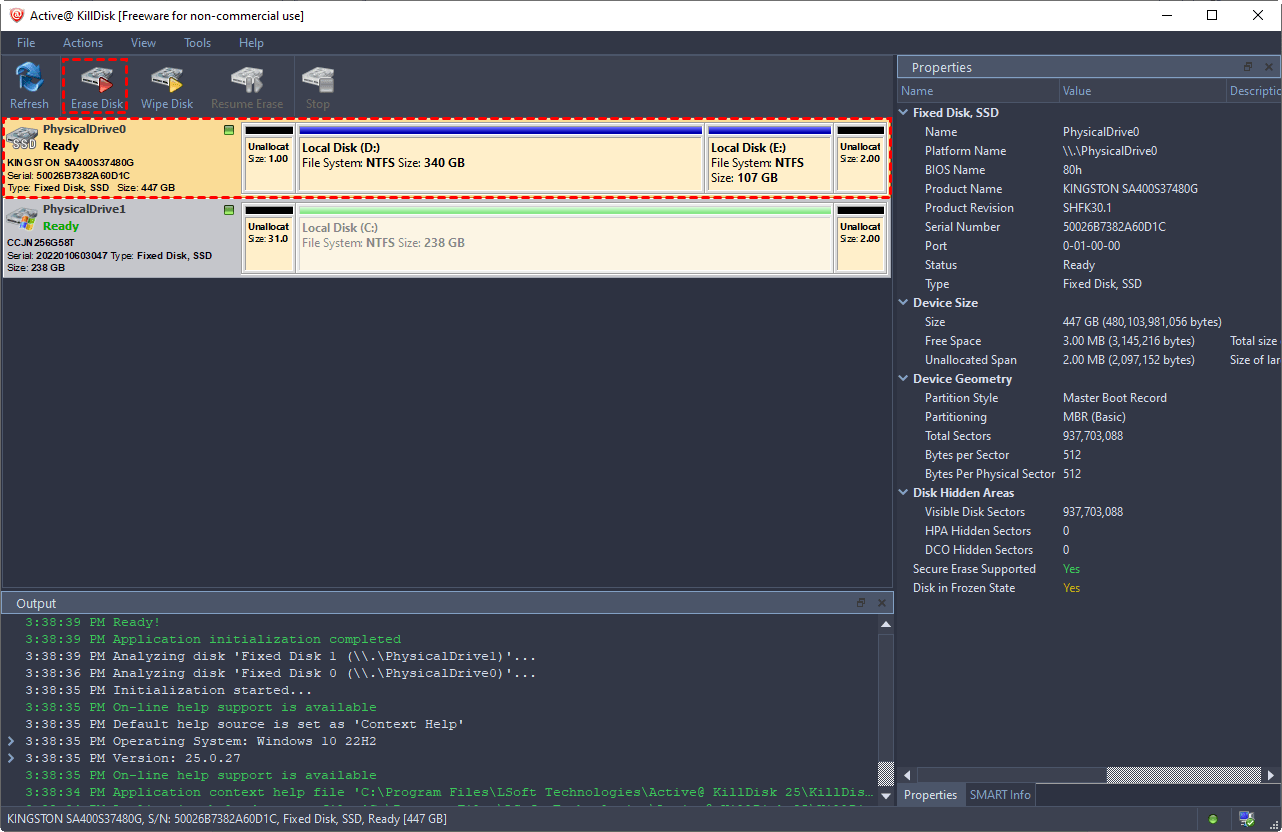Select the Erase Disk tool
The height and width of the screenshot is (832, 1282).
click(x=97, y=80)
